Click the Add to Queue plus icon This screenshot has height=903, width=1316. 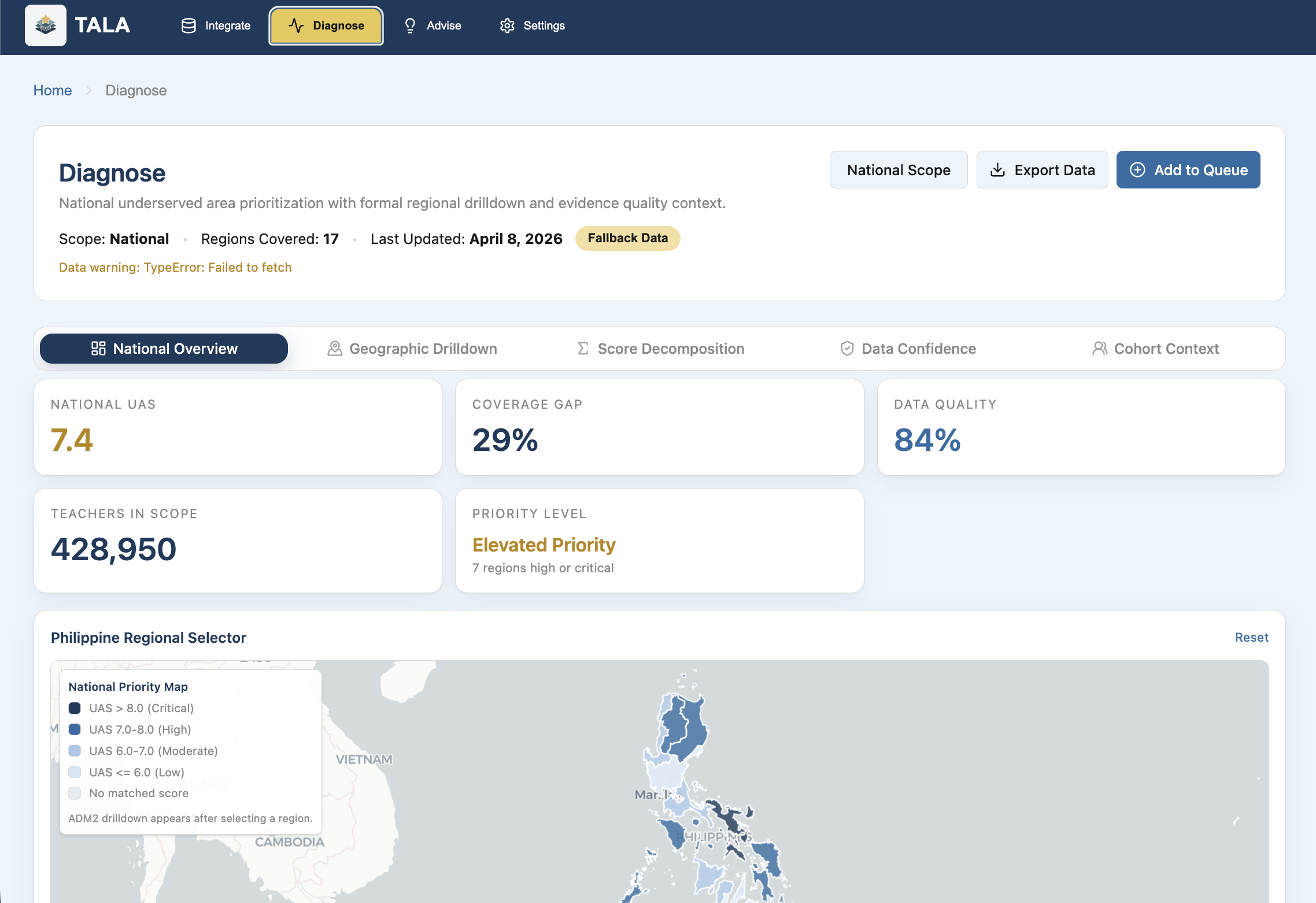point(1137,169)
